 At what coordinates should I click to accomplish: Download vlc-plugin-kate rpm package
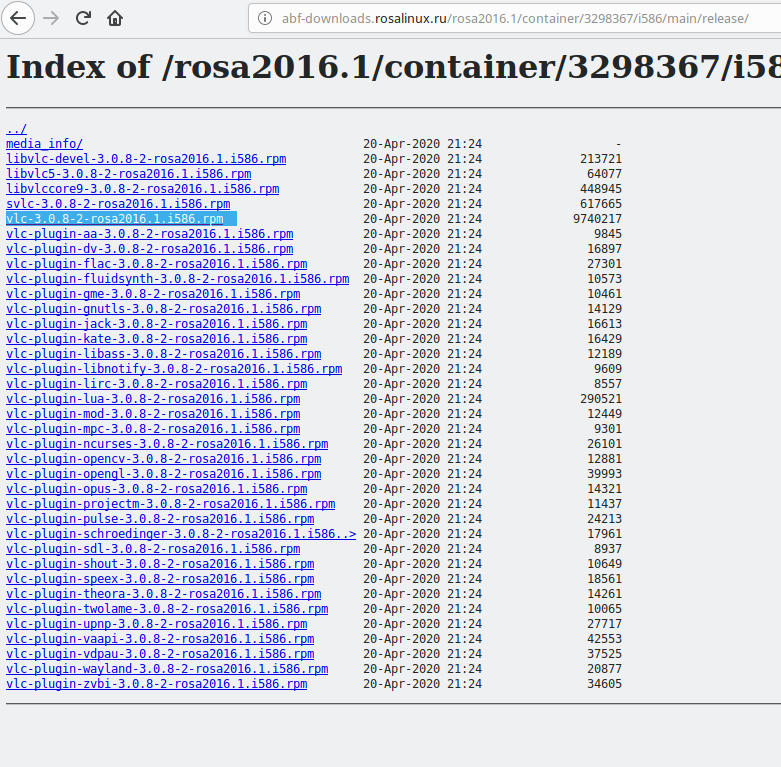coord(156,338)
